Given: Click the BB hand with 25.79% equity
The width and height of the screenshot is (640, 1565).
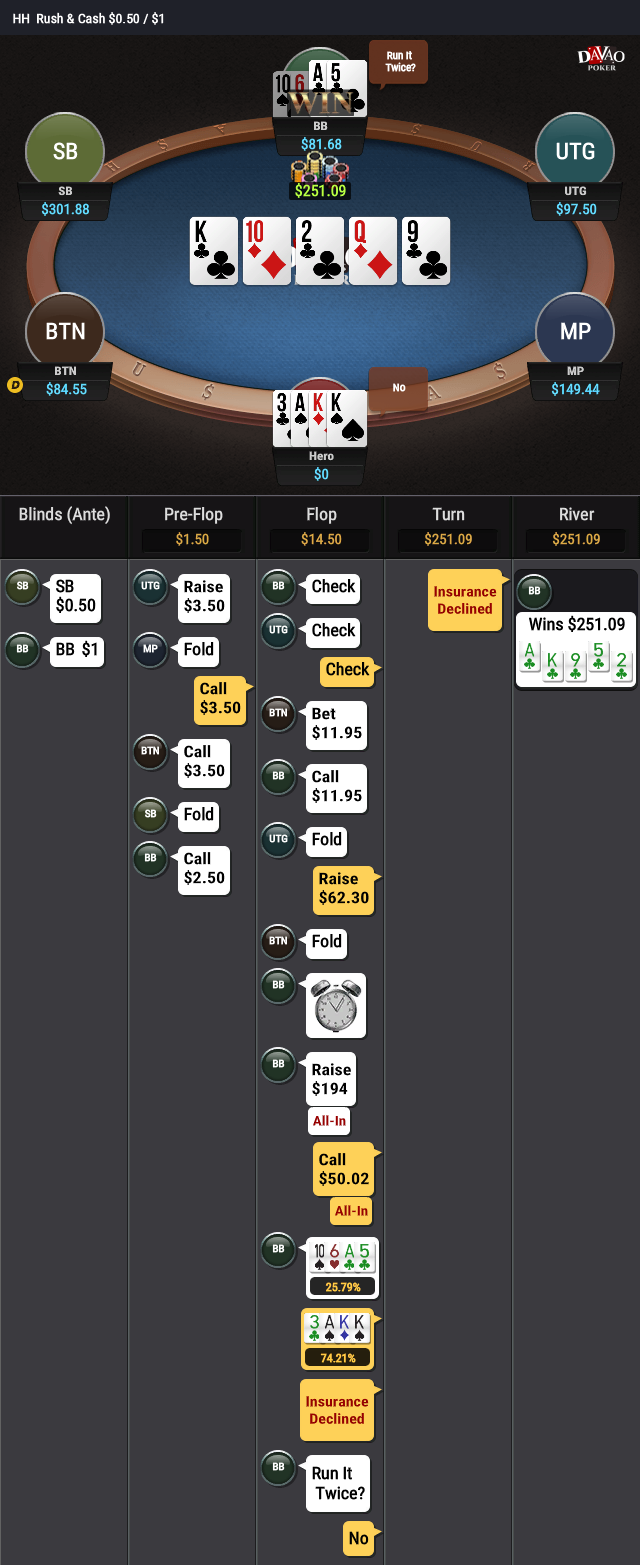Looking at the screenshot, I should (x=342, y=1267).
